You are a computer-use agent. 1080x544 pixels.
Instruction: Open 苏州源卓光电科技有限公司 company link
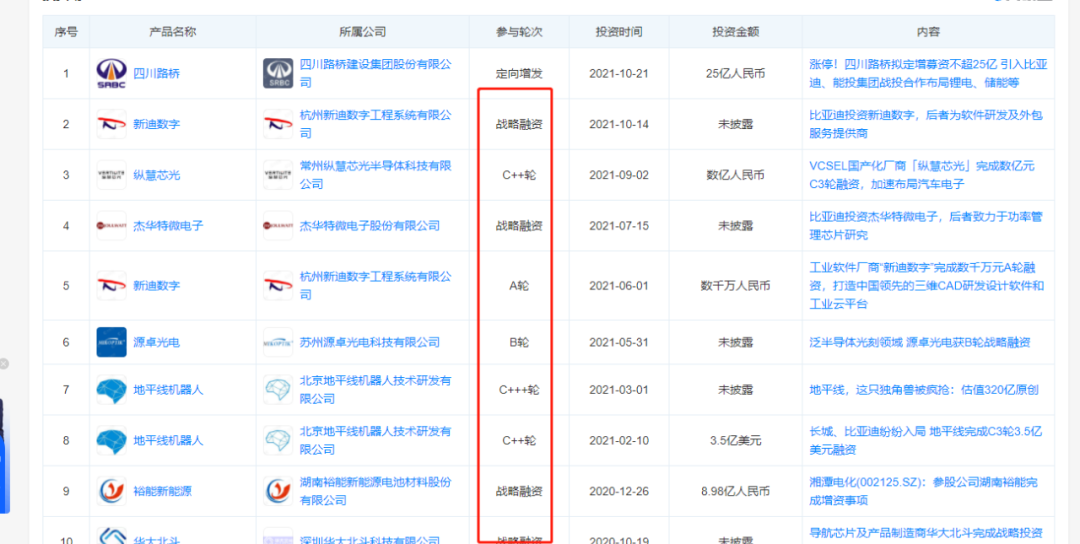tap(370, 342)
